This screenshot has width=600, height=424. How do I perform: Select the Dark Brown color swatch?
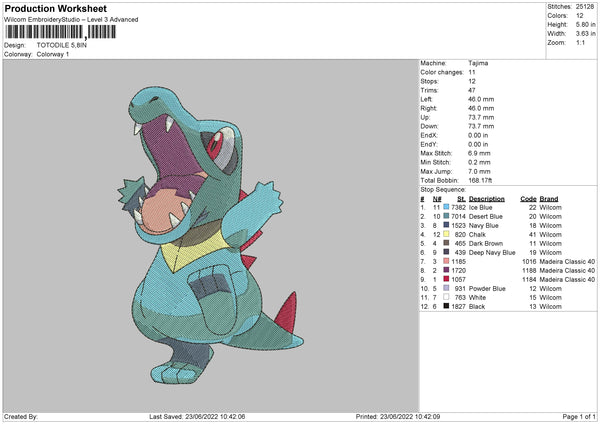click(449, 243)
